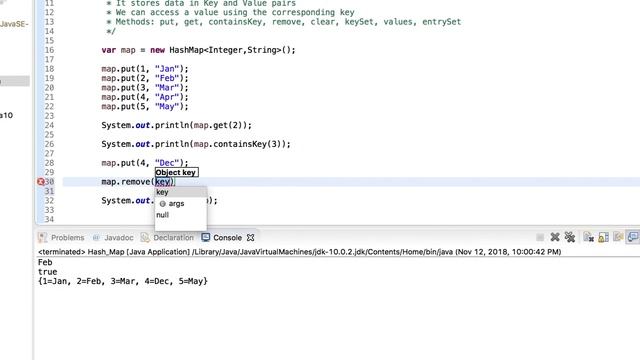The height and width of the screenshot is (360, 640).
Task: Click the map.put(3, "Mar") line
Action: (x=145, y=88)
